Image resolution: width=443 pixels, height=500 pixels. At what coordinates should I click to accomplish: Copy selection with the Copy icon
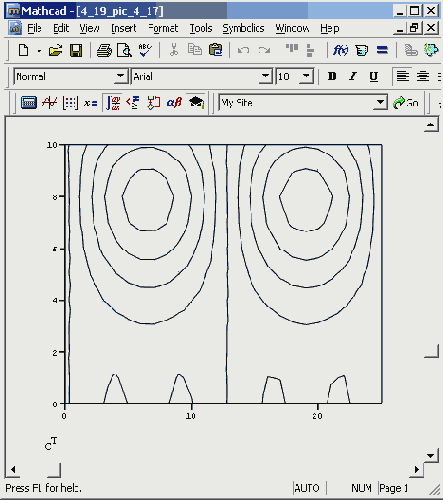coord(195,50)
